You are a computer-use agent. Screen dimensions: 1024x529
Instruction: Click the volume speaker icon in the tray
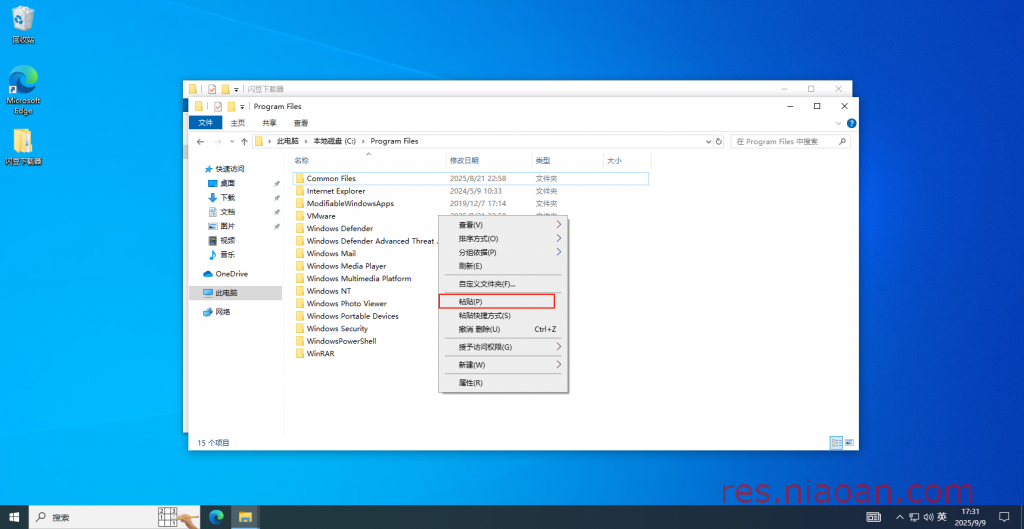928,517
